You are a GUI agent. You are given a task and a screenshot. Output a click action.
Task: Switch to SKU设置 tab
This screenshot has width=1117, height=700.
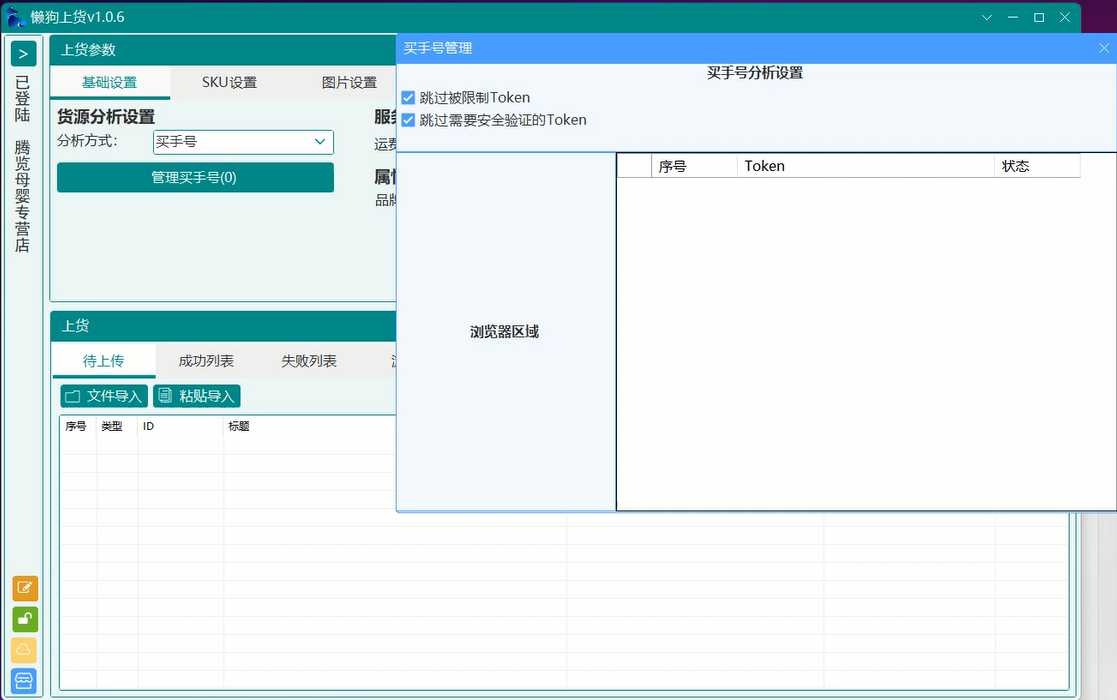pyautogui.click(x=229, y=83)
